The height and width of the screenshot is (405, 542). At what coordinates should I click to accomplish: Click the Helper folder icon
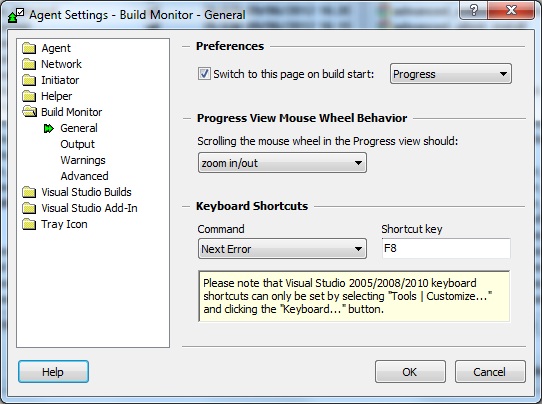tap(29, 96)
